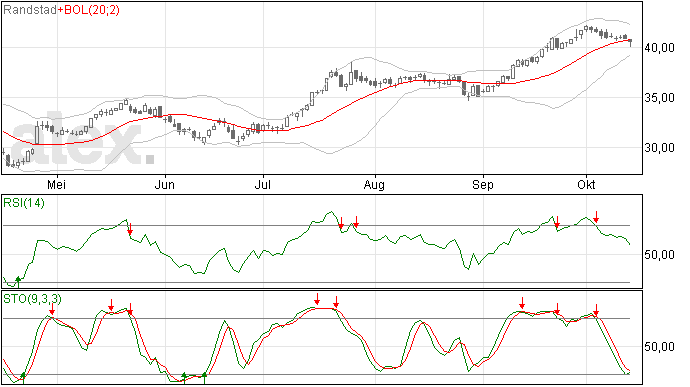Click the first red sell arrow in STO panel
690x387 pixels.
[52, 309]
